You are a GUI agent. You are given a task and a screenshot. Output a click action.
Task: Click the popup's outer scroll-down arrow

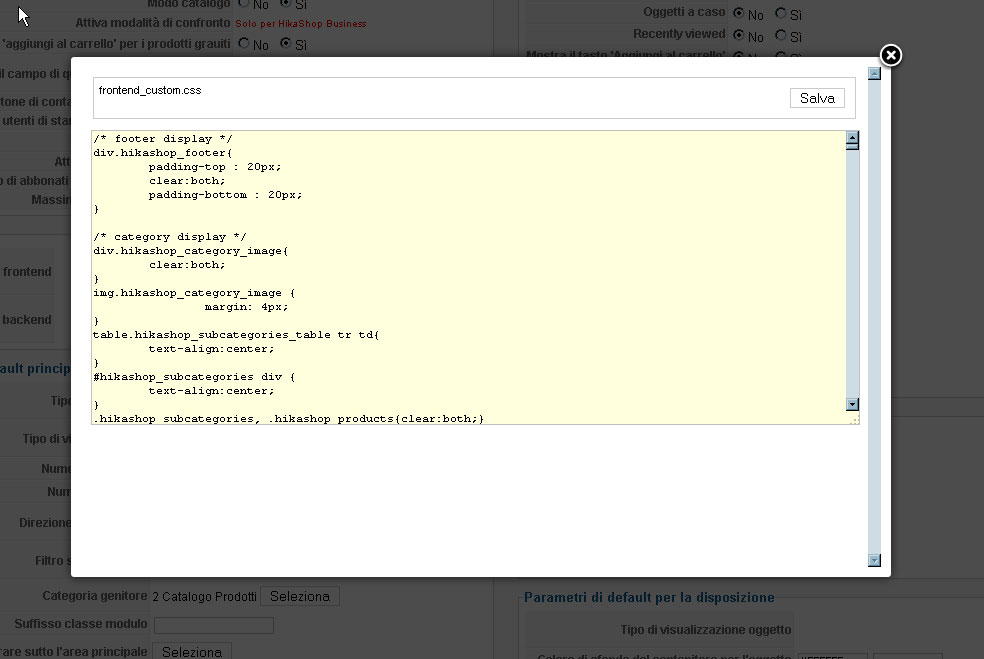click(x=874, y=560)
